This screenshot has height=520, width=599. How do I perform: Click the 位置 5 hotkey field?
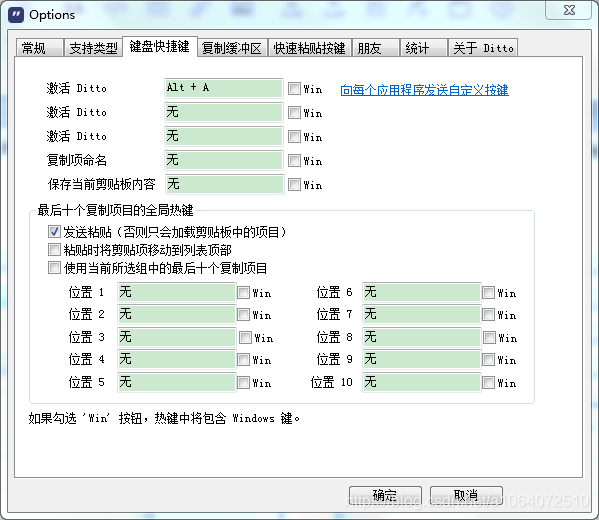click(176, 382)
